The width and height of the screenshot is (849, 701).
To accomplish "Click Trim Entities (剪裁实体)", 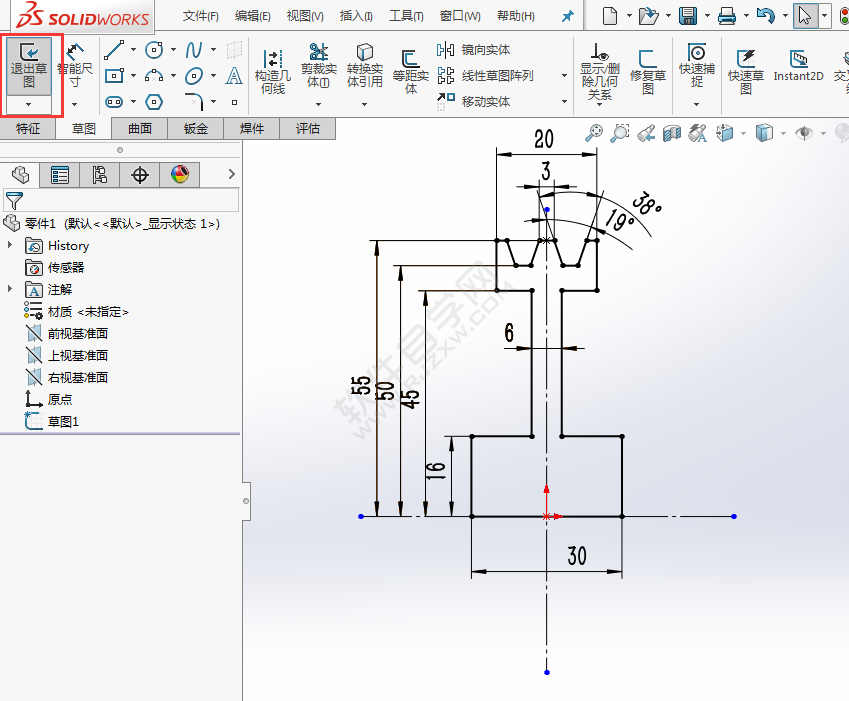I will pyautogui.click(x=318, y=66).
